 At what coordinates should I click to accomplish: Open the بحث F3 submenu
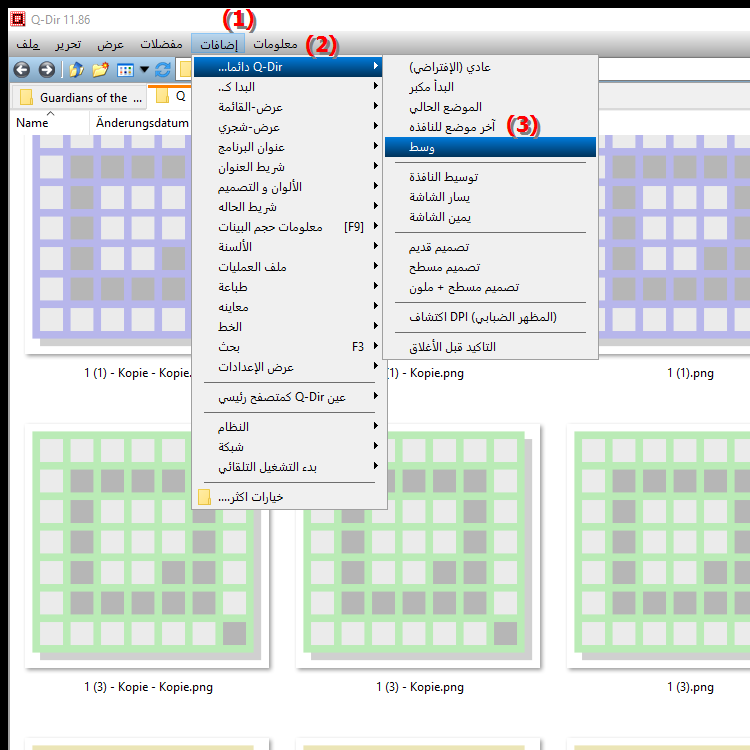point(288,347)
